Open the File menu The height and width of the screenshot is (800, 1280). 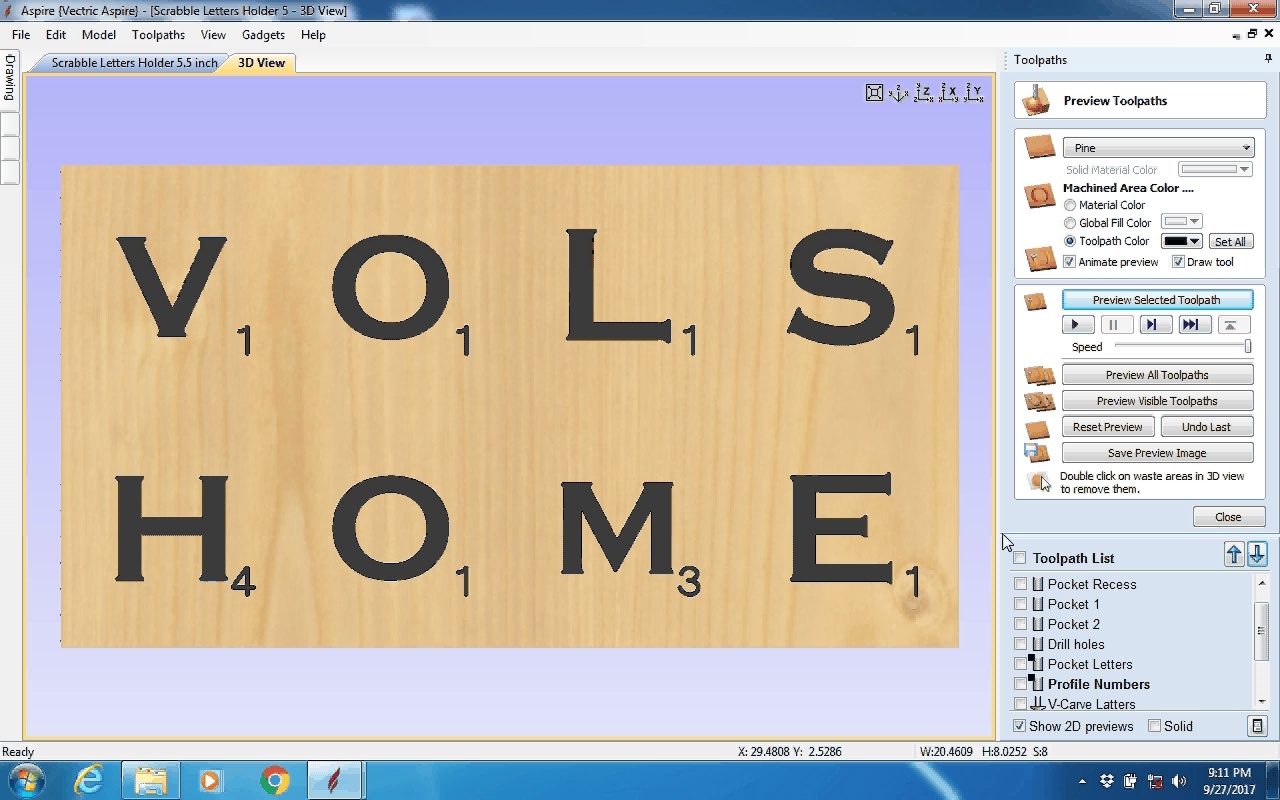[x=21, y=34]
